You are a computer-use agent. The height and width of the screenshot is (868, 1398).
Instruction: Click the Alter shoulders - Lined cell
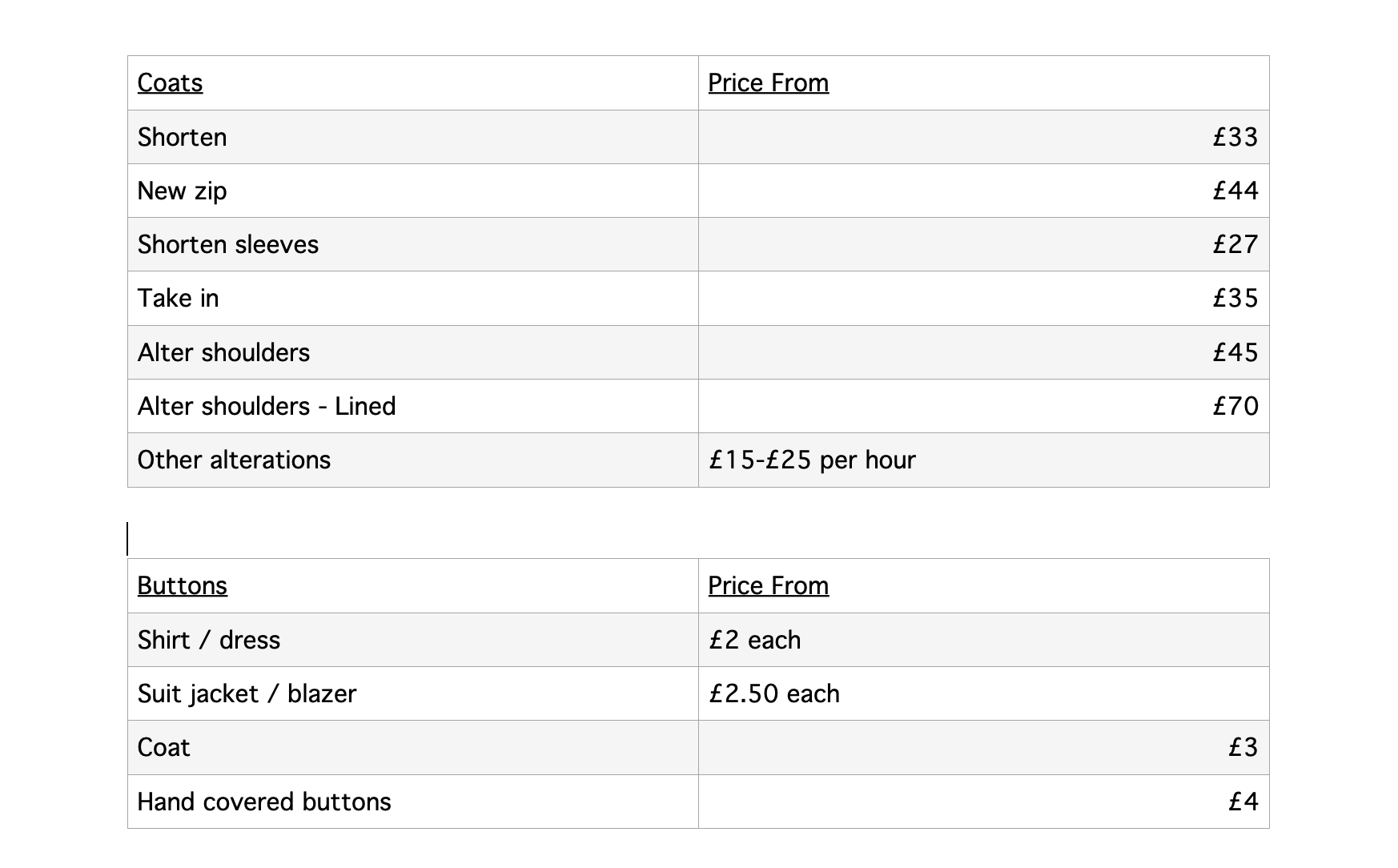[x=413, y=406]
